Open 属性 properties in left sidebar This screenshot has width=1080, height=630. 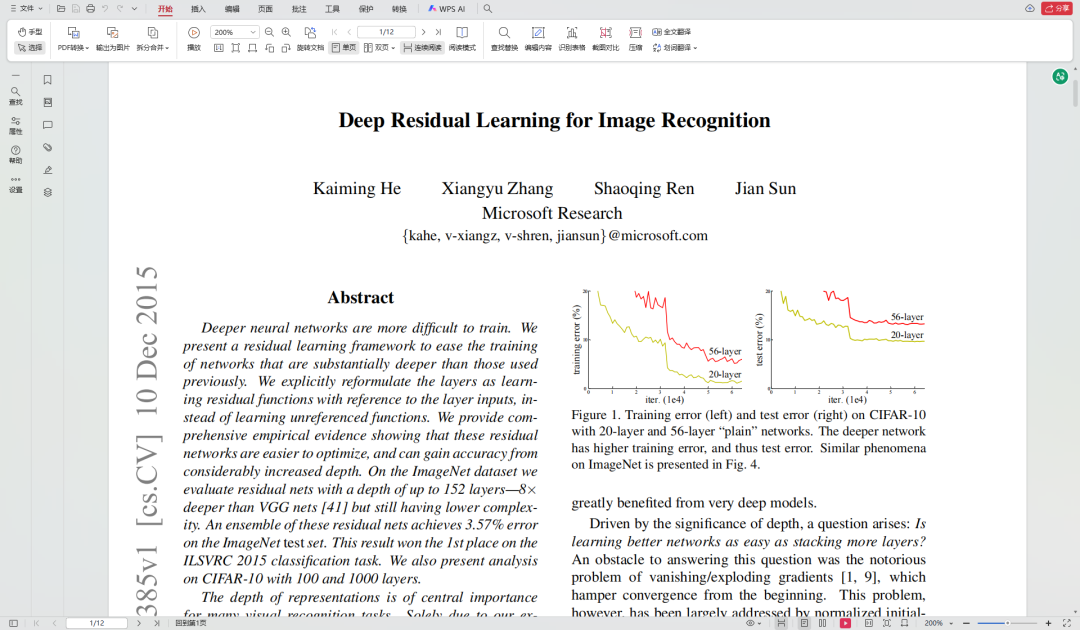[15, 125]
